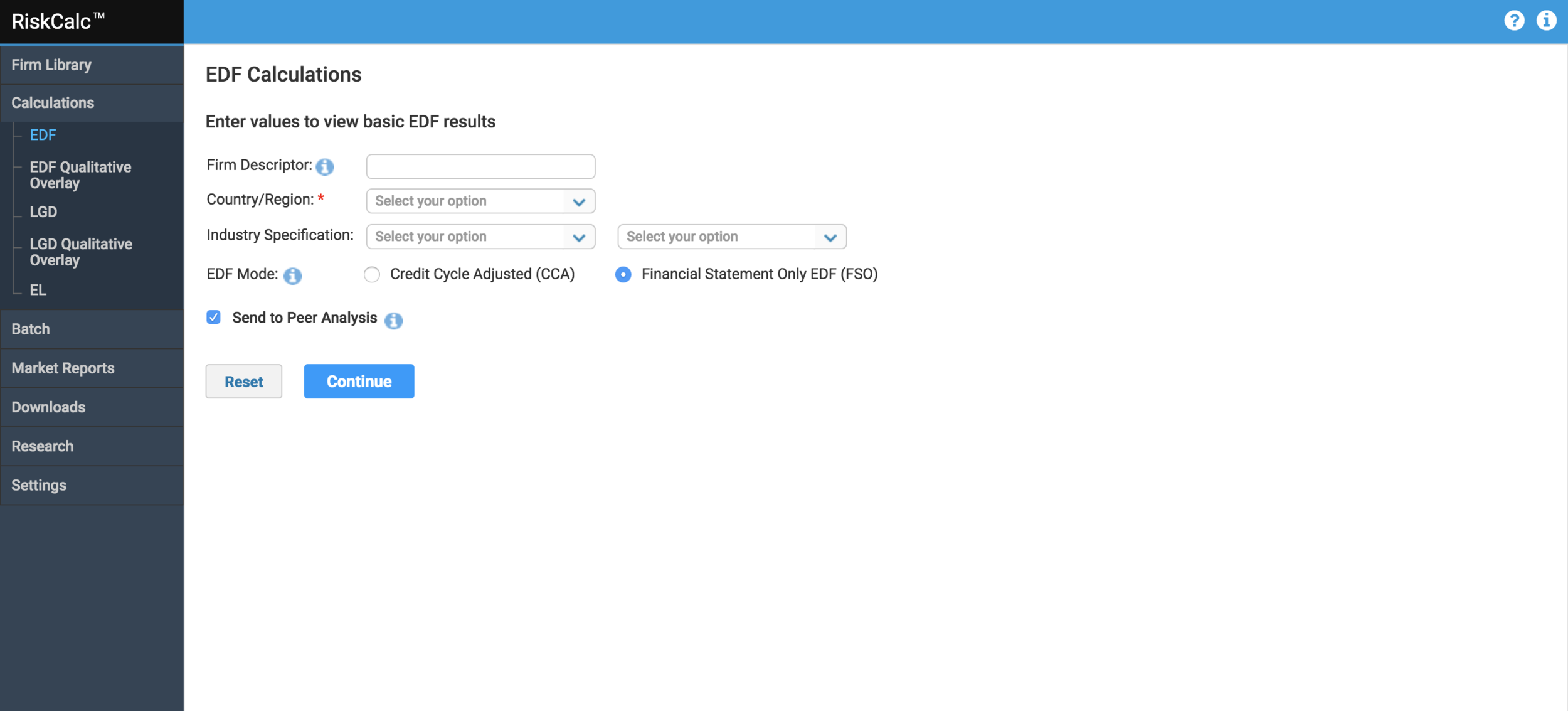Navigate to the Firm Library section

tap(51, 65)
